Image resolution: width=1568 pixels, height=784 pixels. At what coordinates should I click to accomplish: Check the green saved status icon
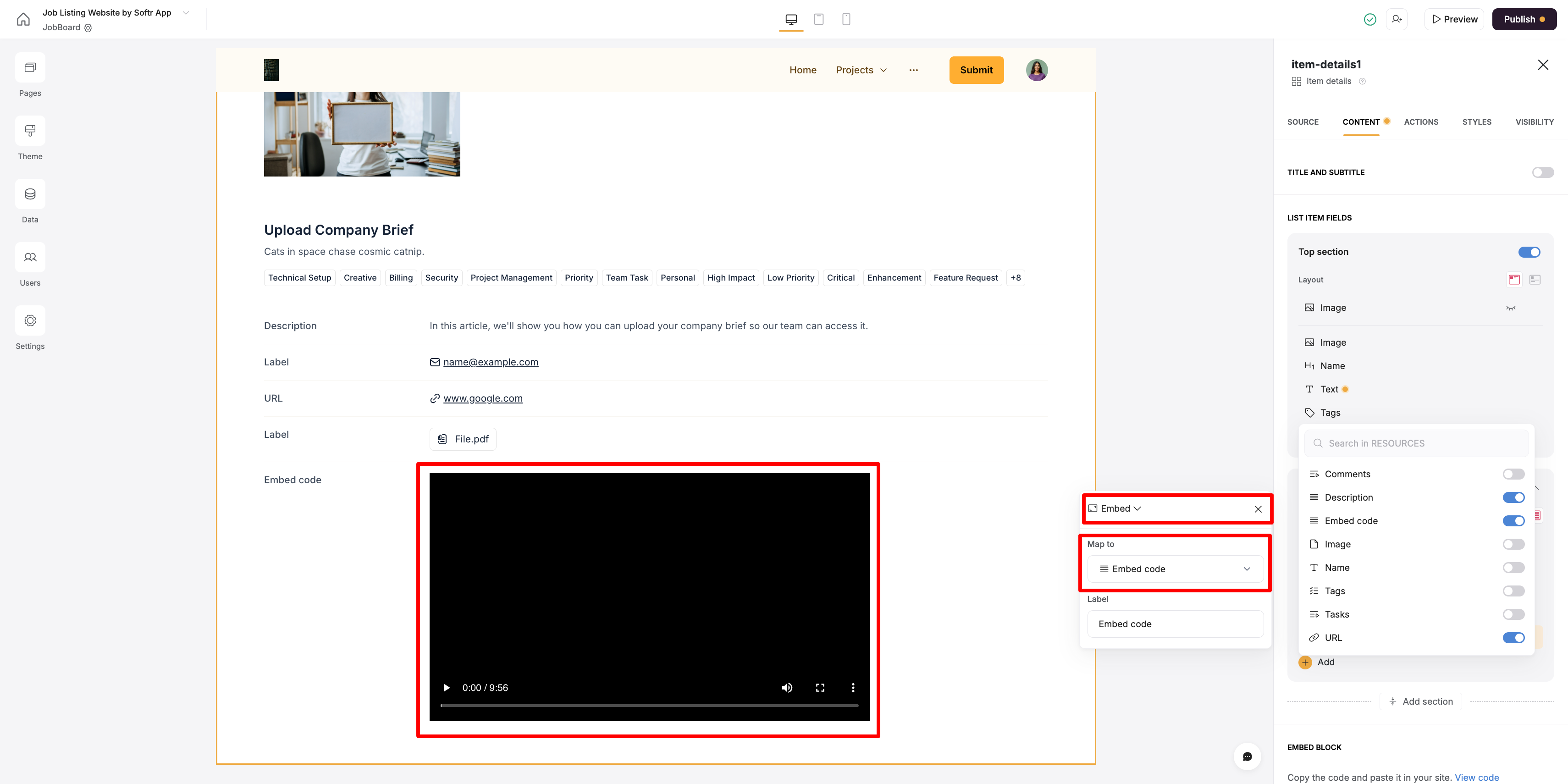point(1369,19)
